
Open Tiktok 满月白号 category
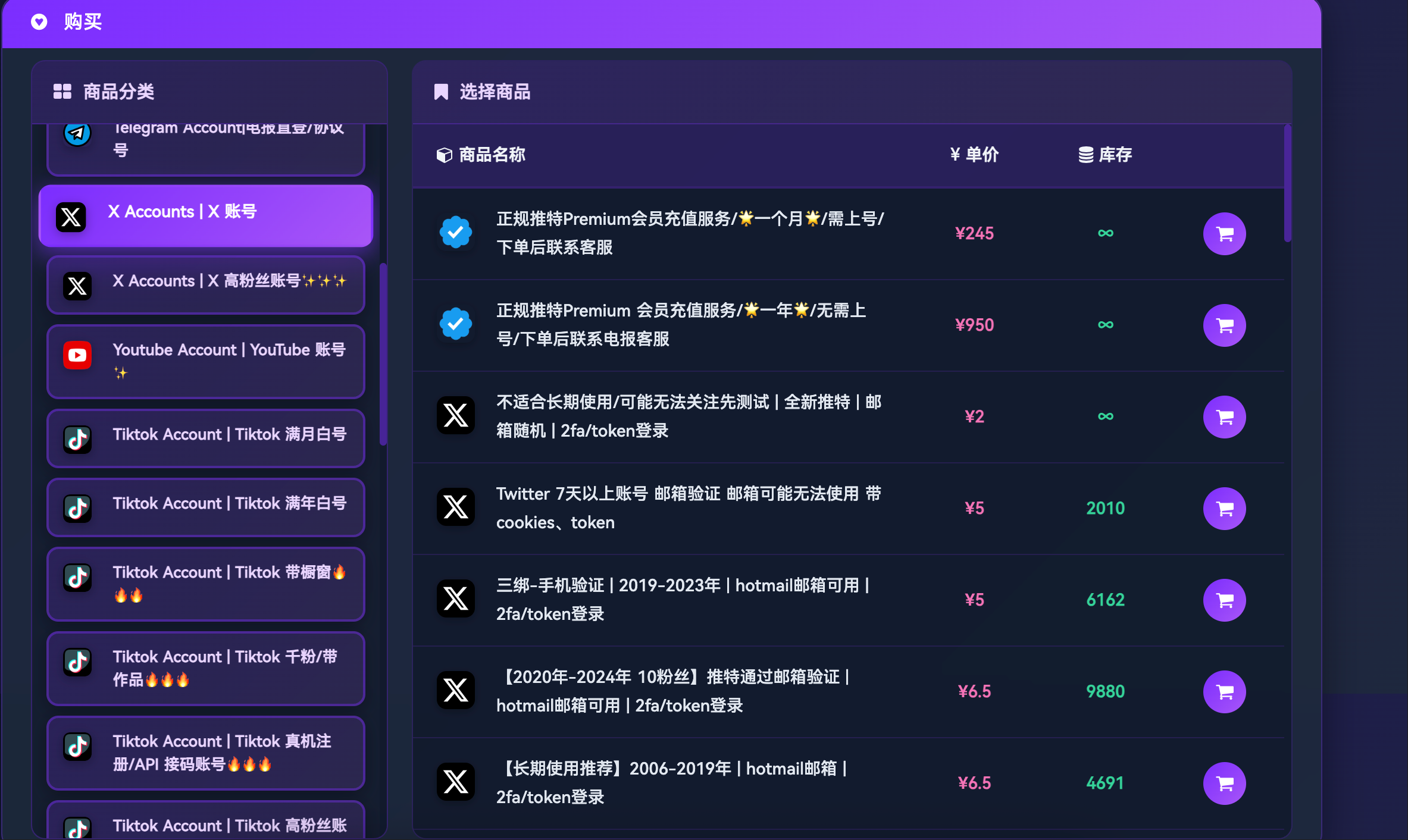[x=205, y=438]
